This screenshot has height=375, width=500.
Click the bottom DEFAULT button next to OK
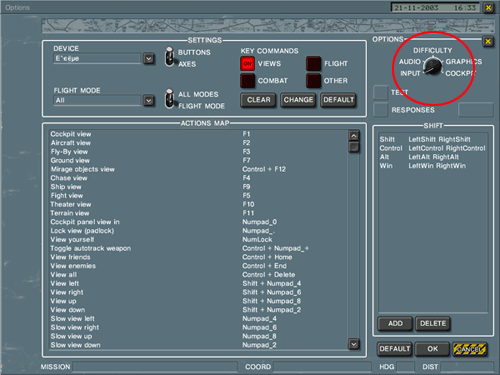point(395,349)
